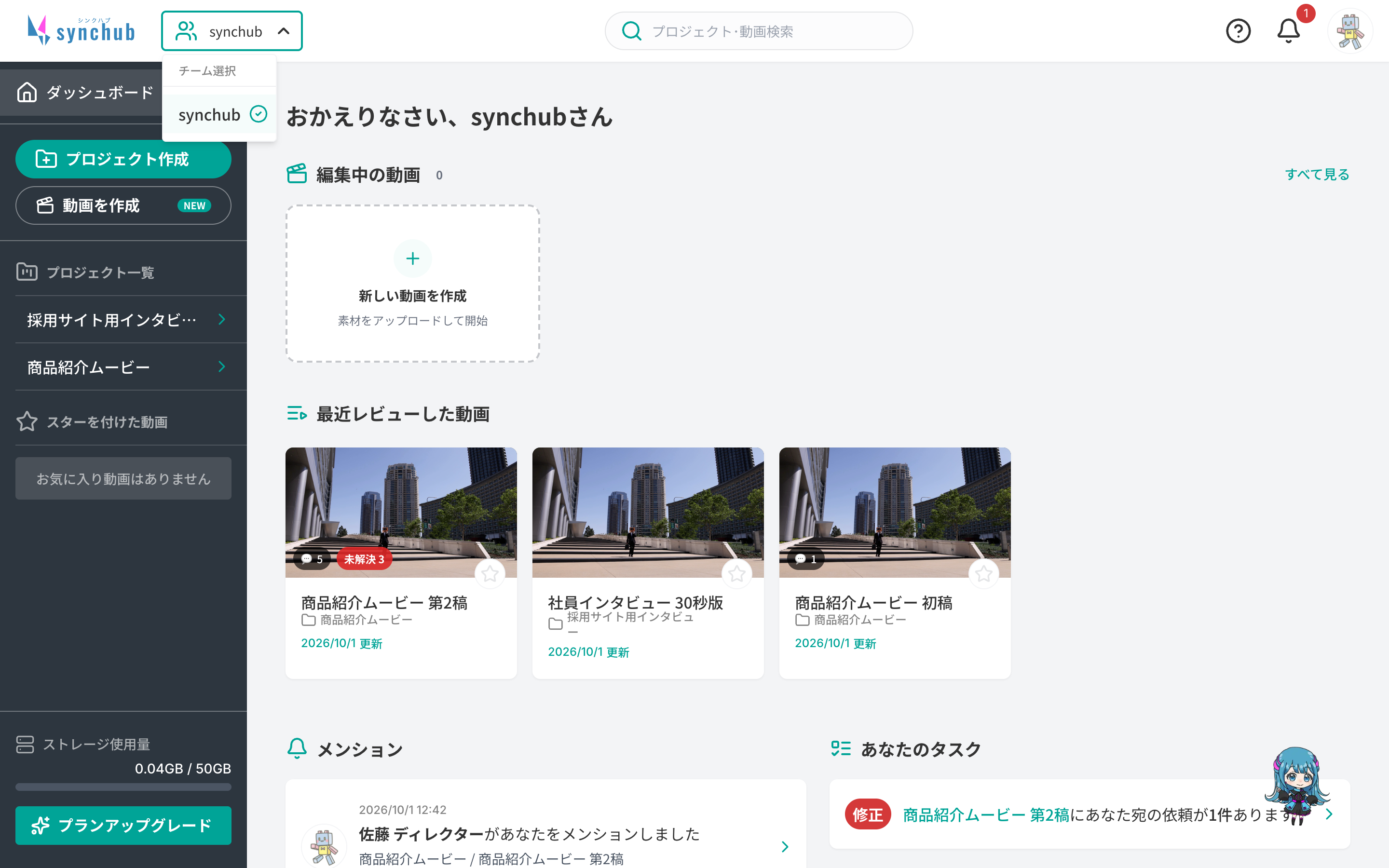Open 商品紹介ムービー 第2稿 thumbnail

coord(401,512)
